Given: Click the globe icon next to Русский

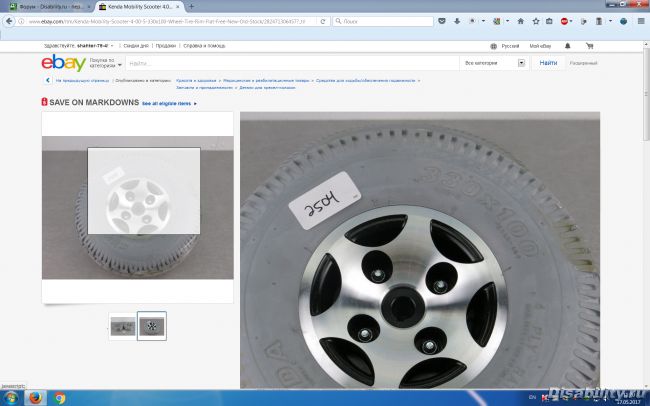Looking at the screenshot, I should pos(493,46).
